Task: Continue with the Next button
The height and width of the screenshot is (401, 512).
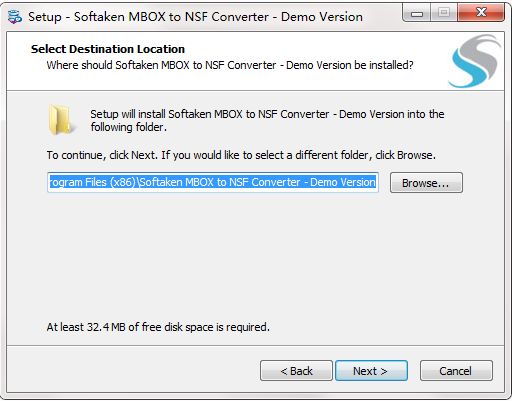Action: (x=371, y=371)
